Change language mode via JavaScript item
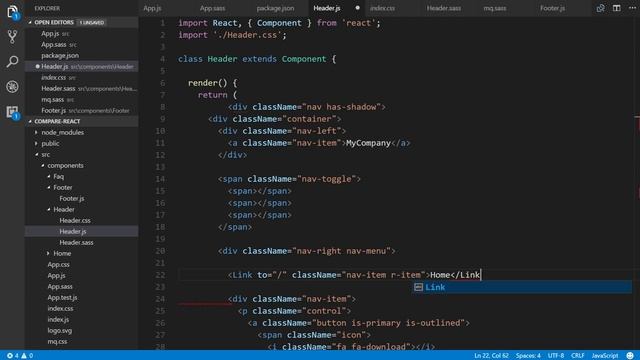 (x=605, y=356)
